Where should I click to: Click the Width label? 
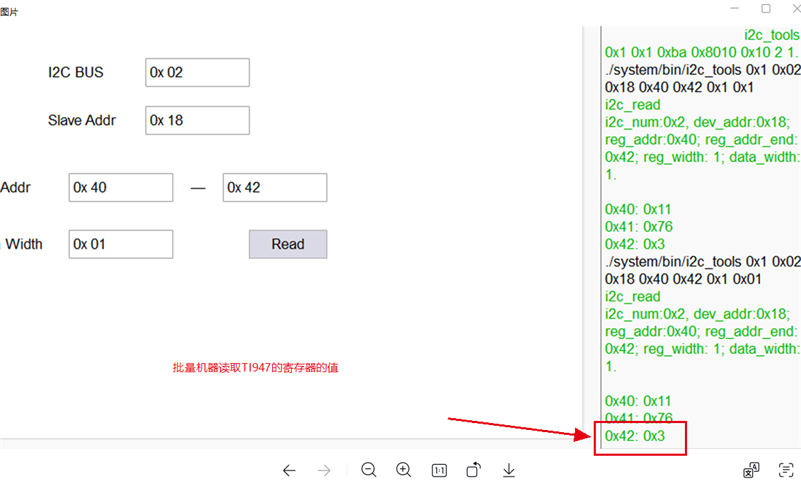pyautogui.click(x=24, y=244)
